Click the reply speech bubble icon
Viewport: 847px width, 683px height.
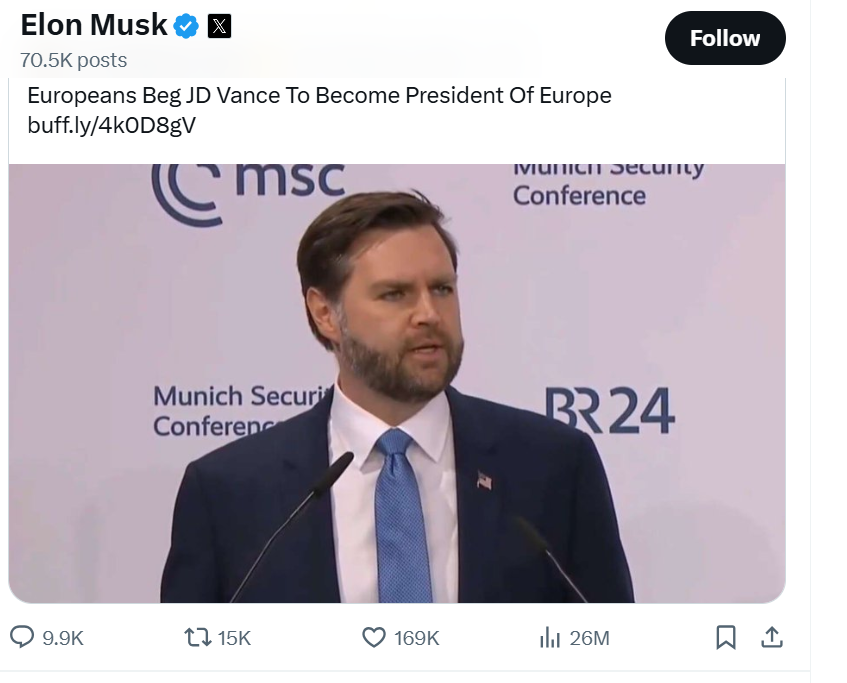(22, 637)
